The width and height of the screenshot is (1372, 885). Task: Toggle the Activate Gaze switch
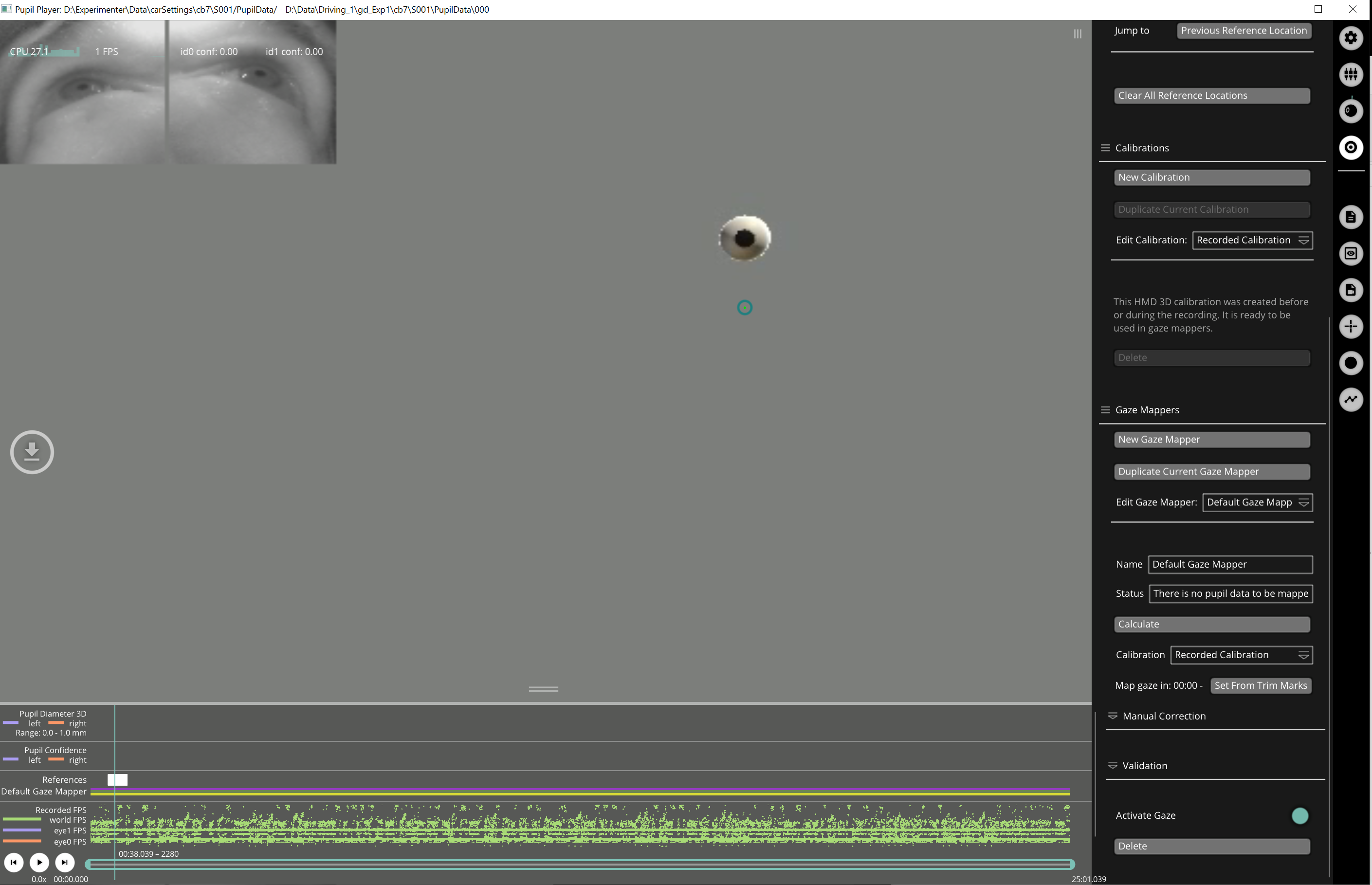point(1299,815)
